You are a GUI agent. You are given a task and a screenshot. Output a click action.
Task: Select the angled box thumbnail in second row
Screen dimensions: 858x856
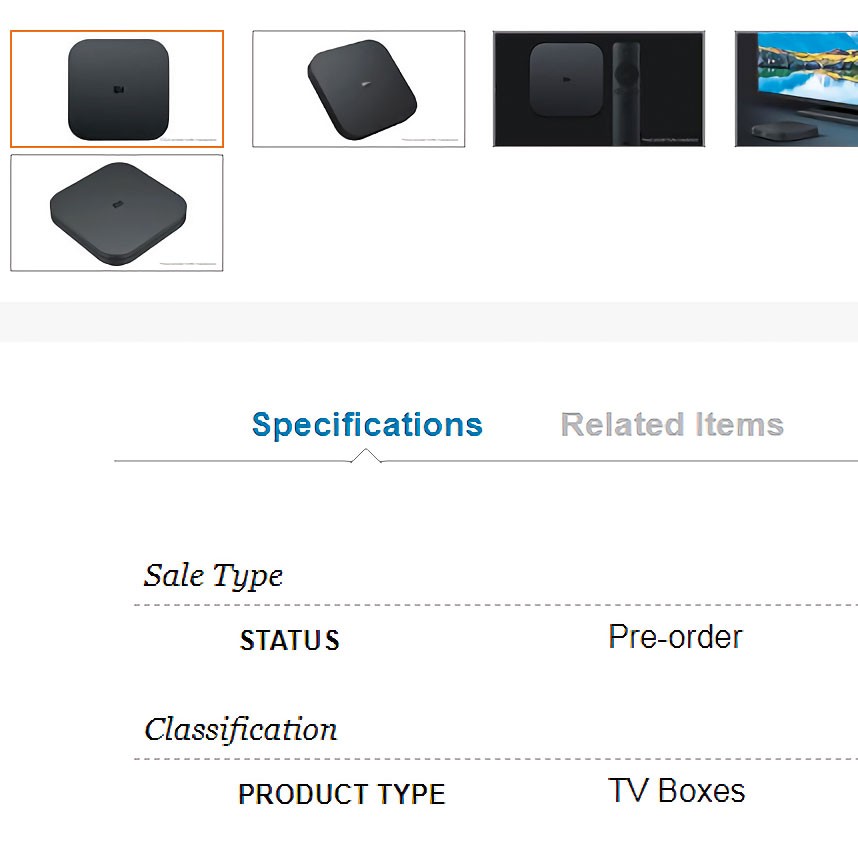(x=117, y=212)
